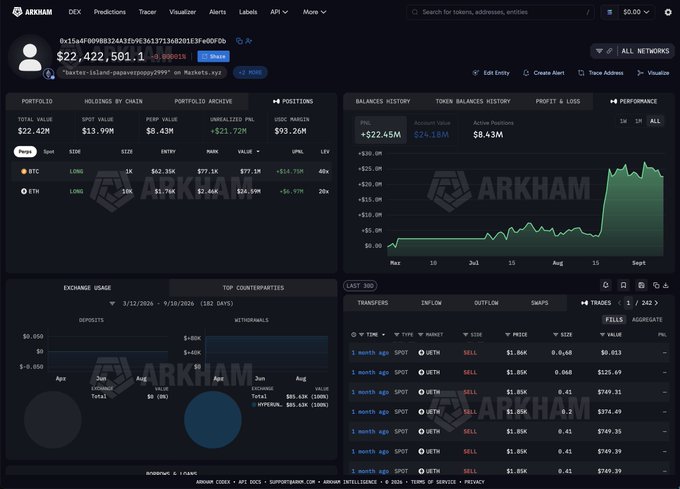
Task: Click Create Alert
Action: 544,73
